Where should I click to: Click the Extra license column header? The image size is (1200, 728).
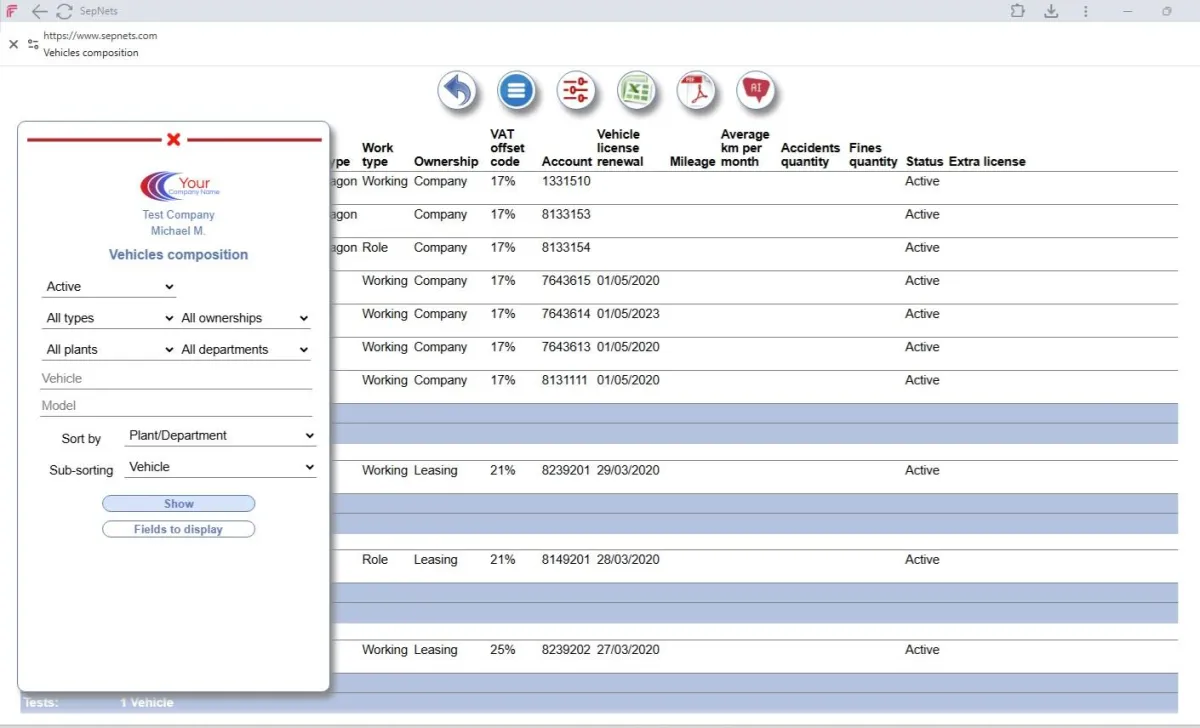tap(987, 162)
